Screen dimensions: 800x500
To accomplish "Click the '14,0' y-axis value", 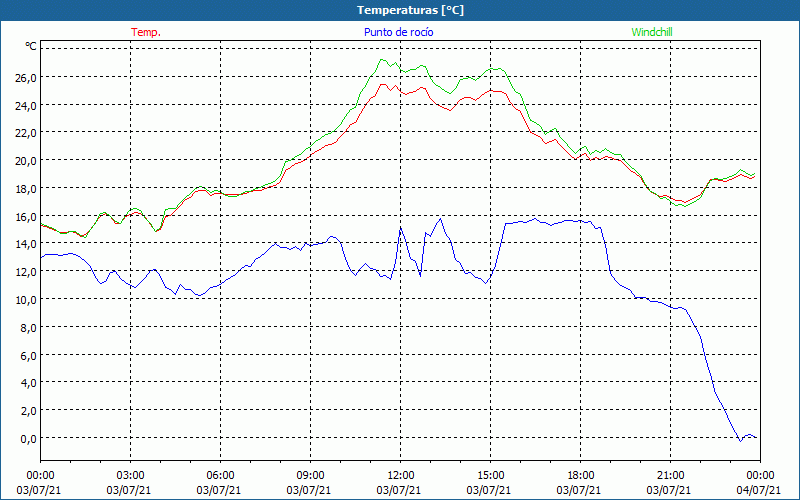I will tap(26, 244).
